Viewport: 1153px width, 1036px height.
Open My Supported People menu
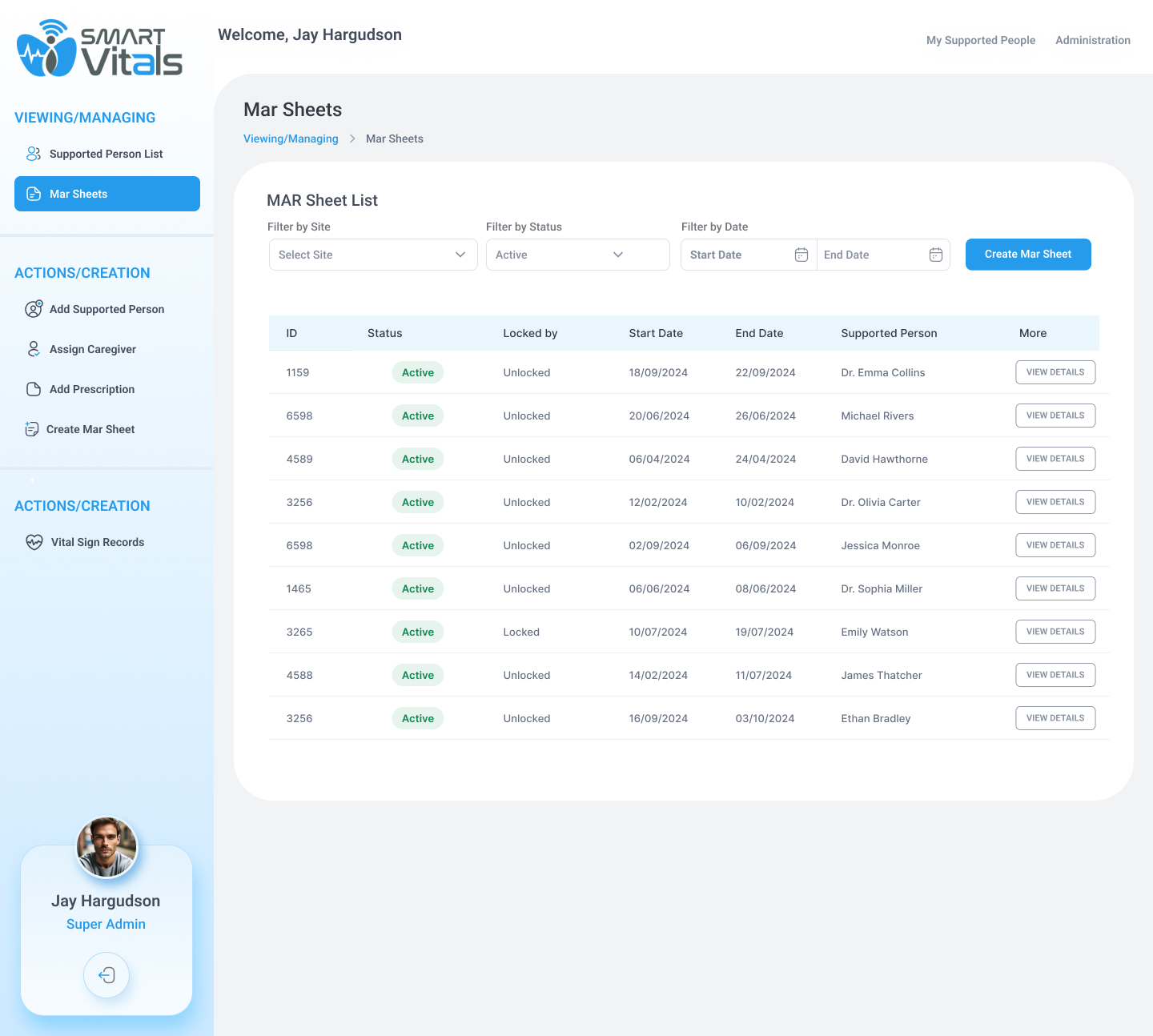tap(980, 40)
